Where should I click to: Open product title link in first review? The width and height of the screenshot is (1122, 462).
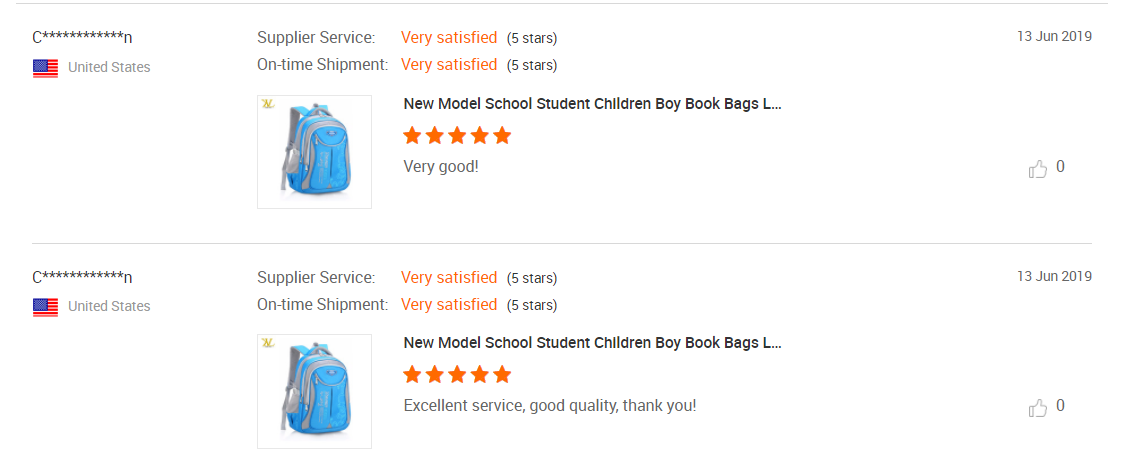tap(592, 104)
